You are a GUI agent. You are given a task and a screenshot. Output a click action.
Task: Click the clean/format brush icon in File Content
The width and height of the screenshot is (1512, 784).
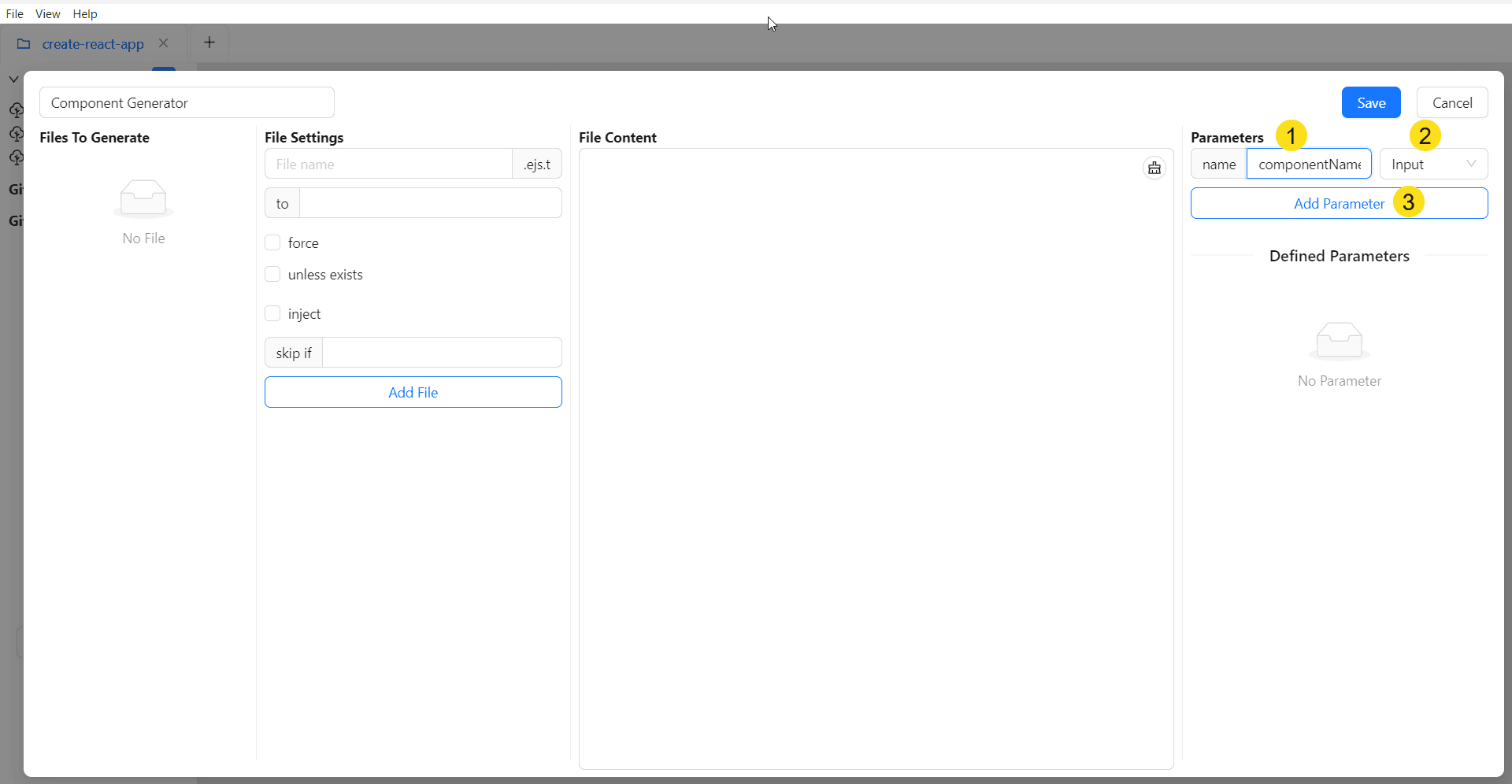coord(1154,167)
